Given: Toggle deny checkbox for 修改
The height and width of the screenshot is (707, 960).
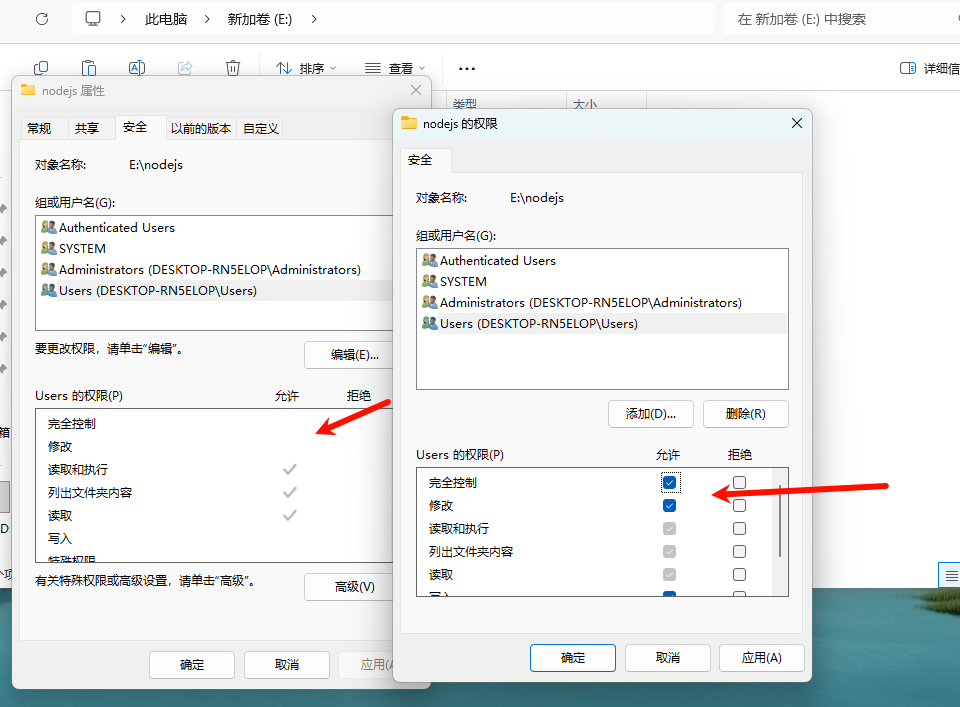Looking at the screenshot, I should point(740,506).
